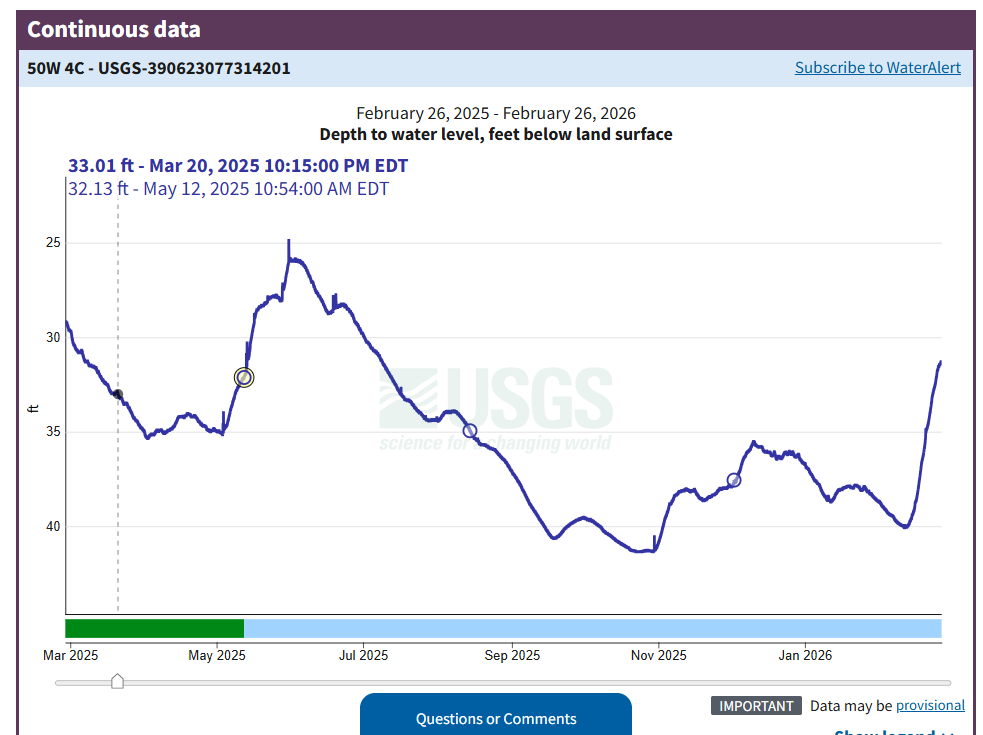Image resolution: width=983 pixels, height=735 pixels.
Task: Click the time slider handle below the chart
Action: tap(117, 682)
